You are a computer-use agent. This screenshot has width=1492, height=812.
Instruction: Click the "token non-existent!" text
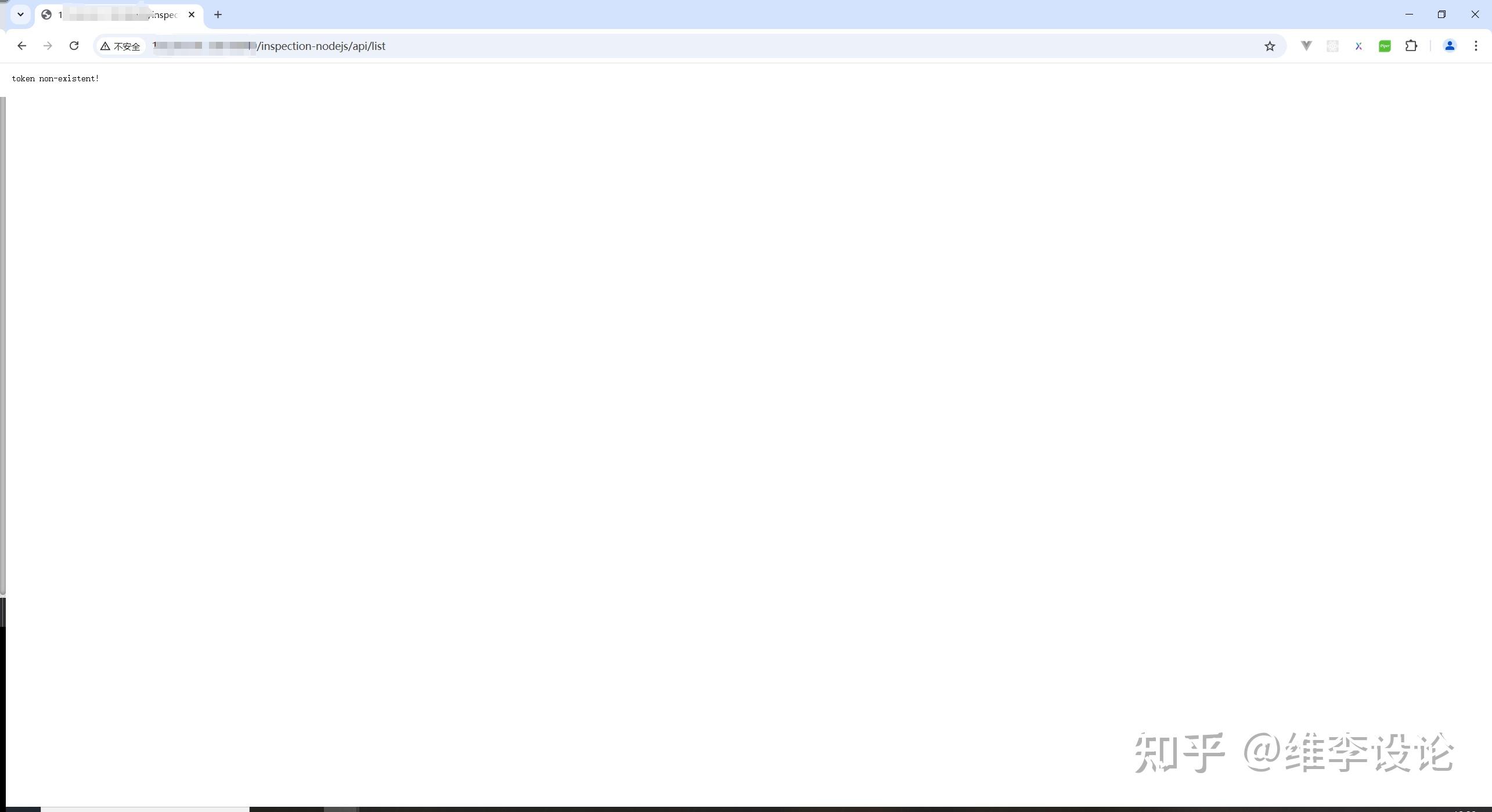(x=55, y=78)
